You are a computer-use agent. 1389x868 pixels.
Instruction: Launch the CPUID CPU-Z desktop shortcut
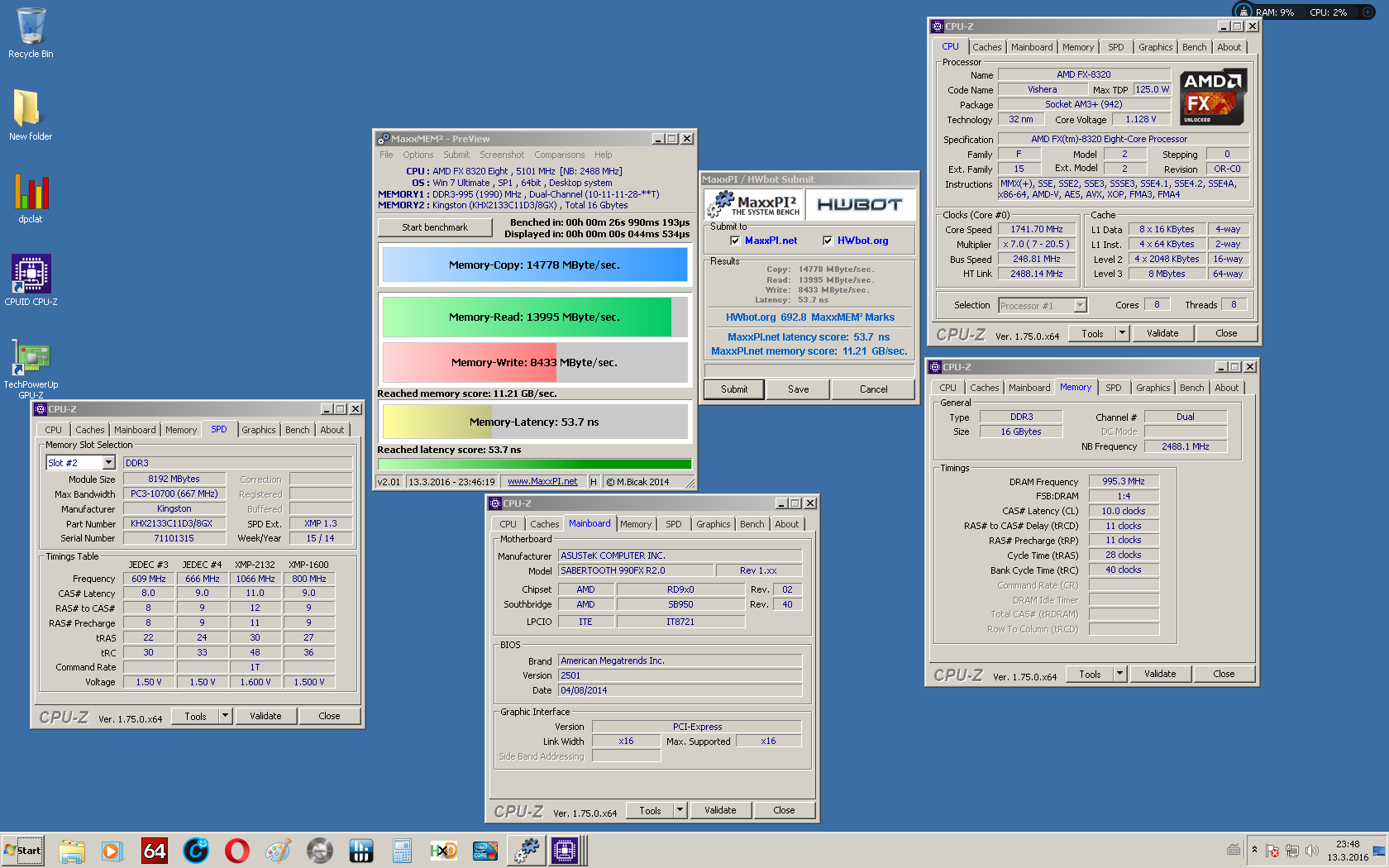[x=31, y=281]
